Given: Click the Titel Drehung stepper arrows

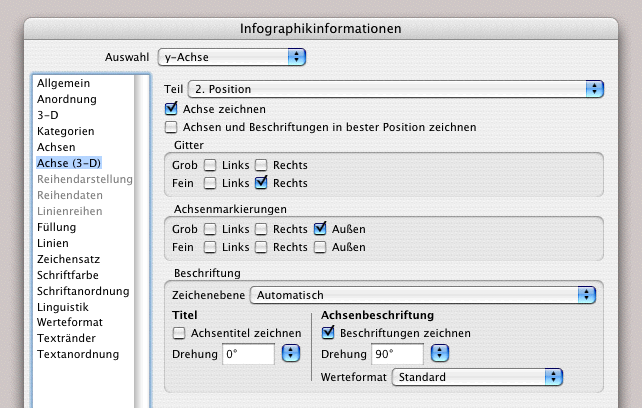Looking at the screenshot, I should (x=291, y=354).
